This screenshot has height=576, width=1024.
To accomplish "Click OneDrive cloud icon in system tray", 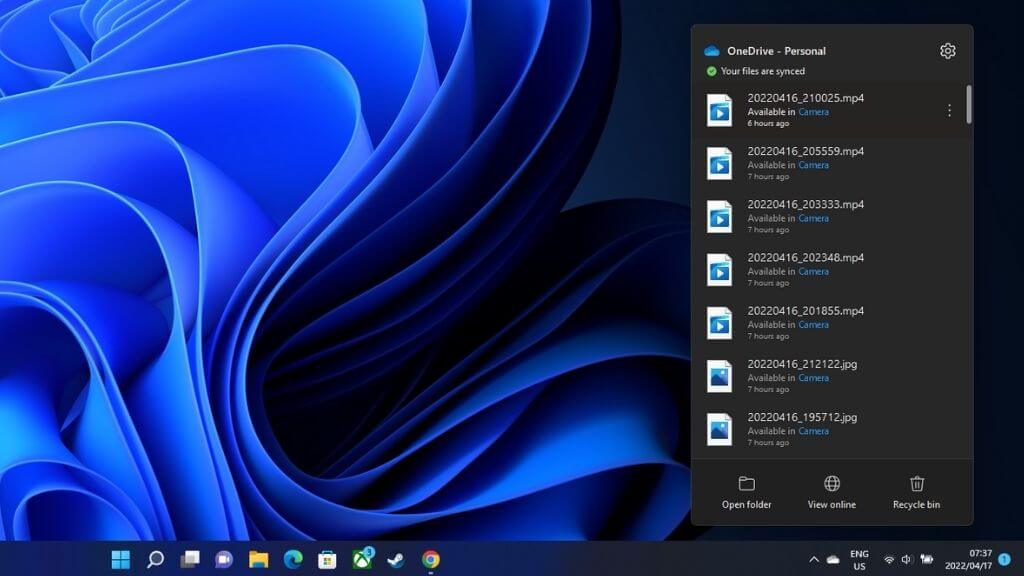I will [x=833, y=560].
